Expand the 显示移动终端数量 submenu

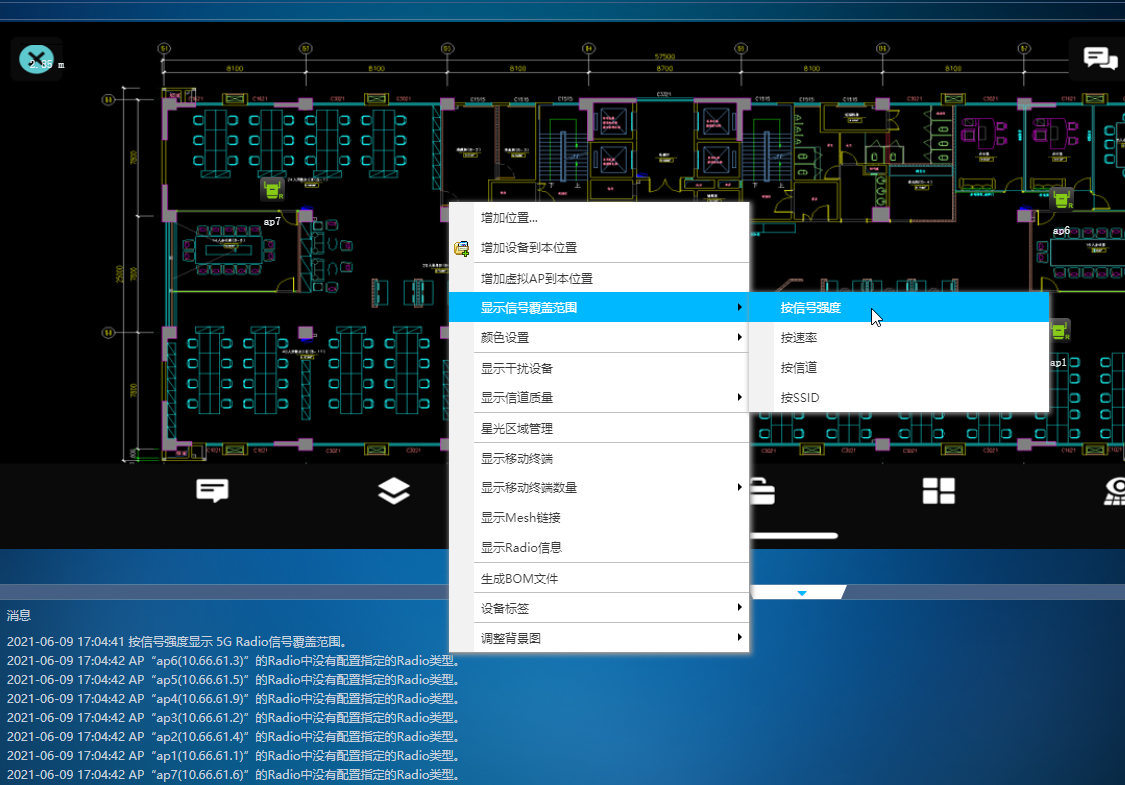[x=599, y=487]
